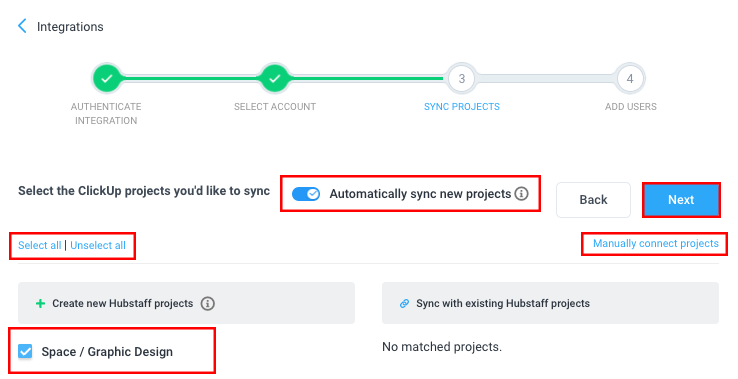Click the SYNC PROJECTS step label
This screenshot has width=738, height=379.
click(x=462, y=107)
